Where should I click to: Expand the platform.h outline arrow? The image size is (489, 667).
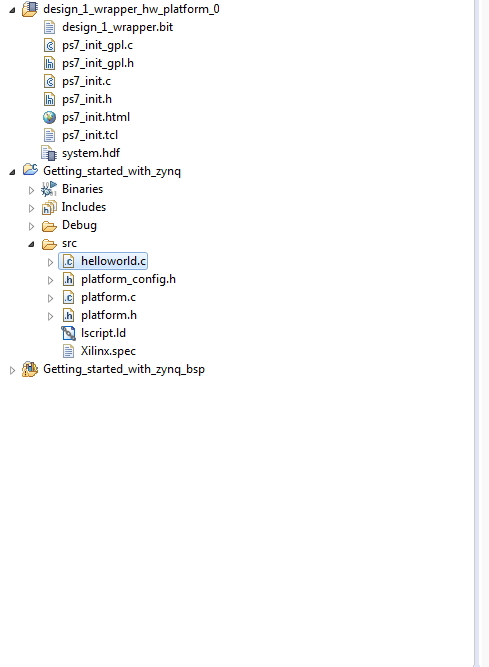pos(50,316)
